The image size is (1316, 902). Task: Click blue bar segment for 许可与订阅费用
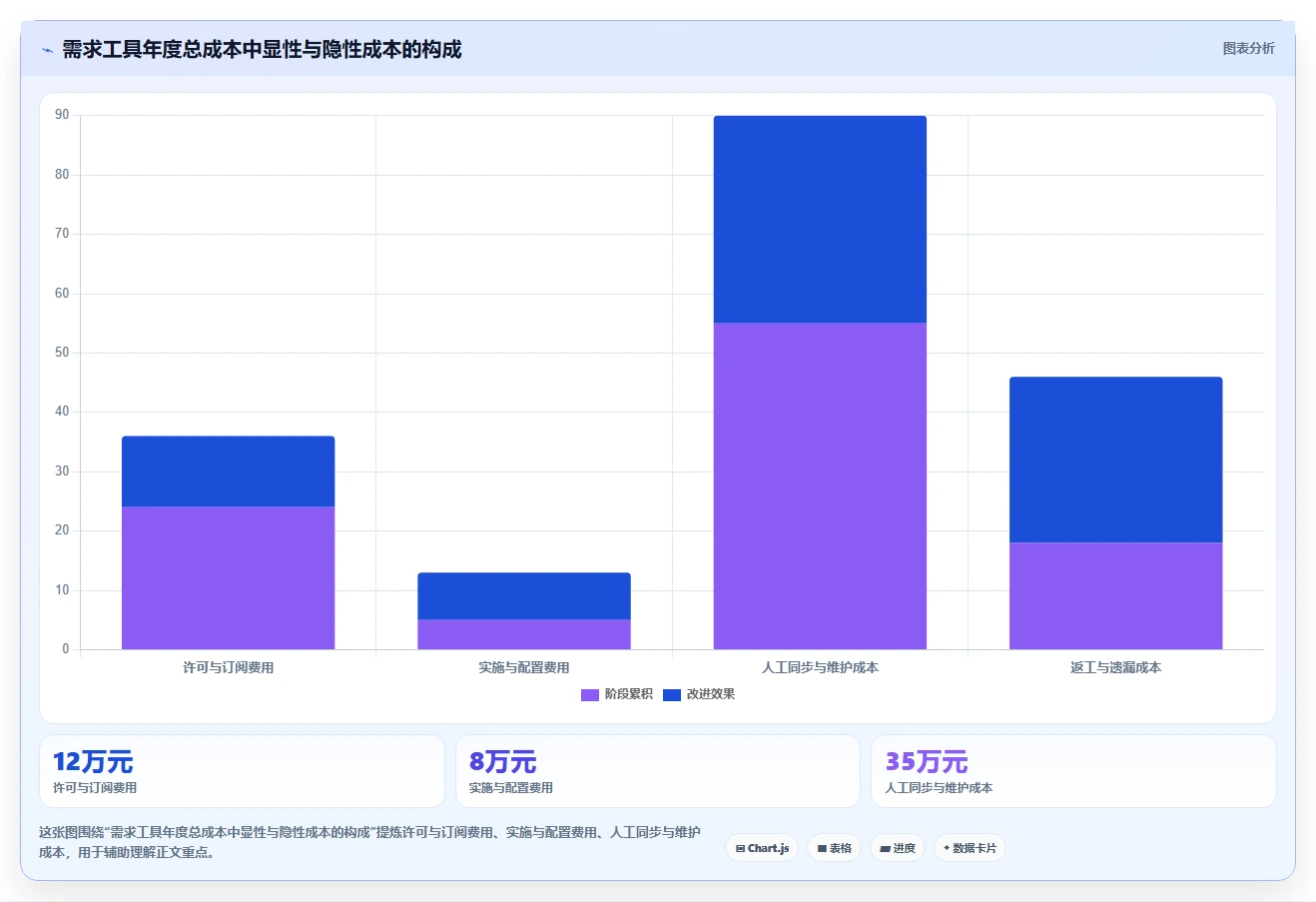click(229, 471)
